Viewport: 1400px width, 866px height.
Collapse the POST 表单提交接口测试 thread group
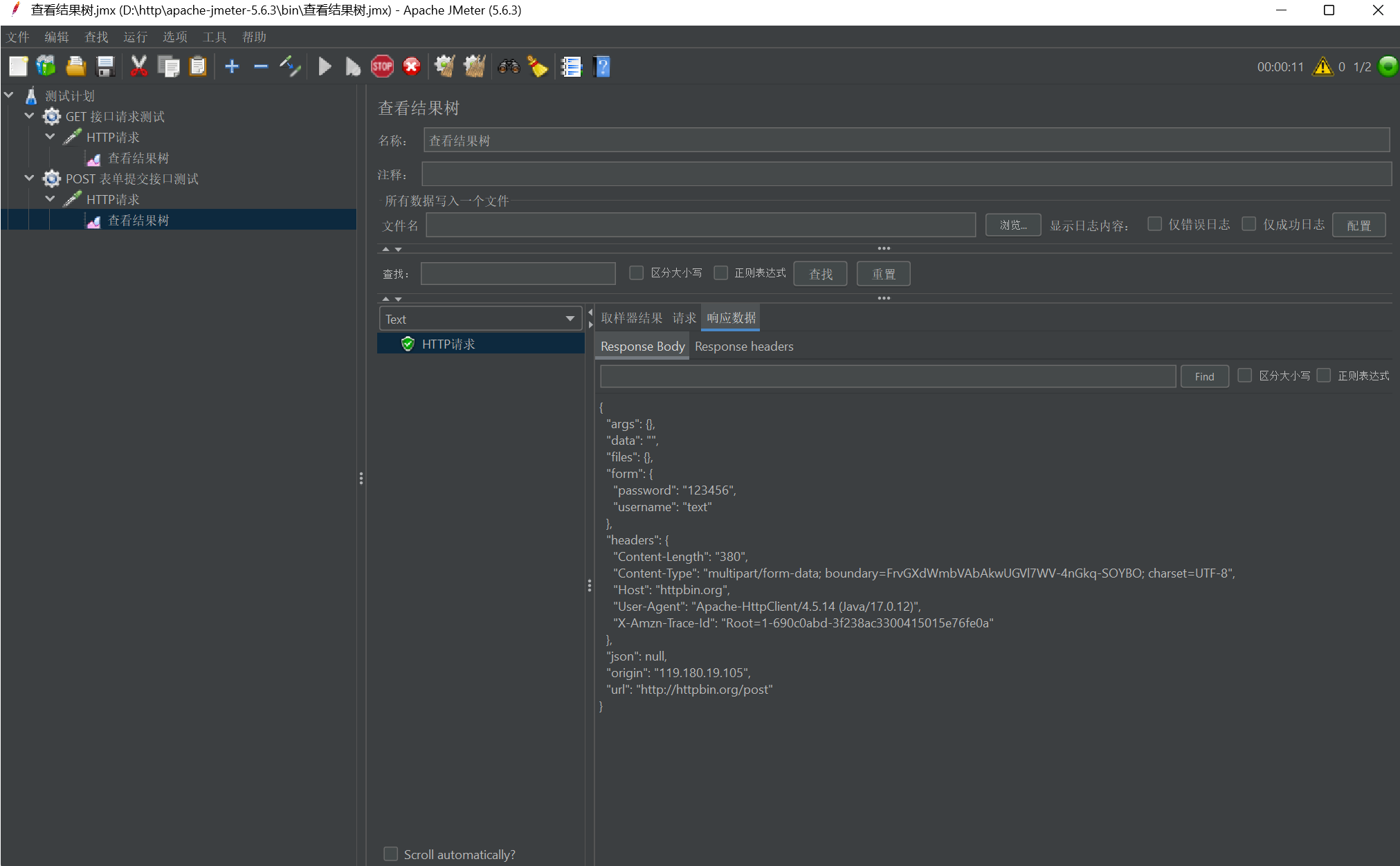point(29,178)
